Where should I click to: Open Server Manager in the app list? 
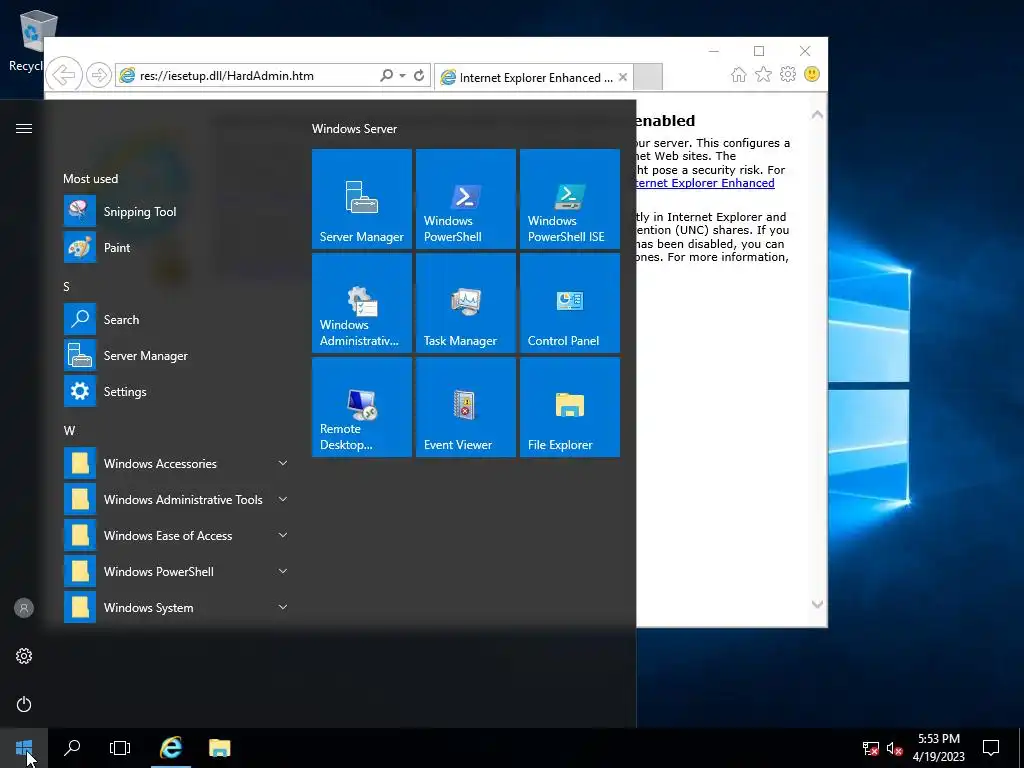[x=176, y=355]
